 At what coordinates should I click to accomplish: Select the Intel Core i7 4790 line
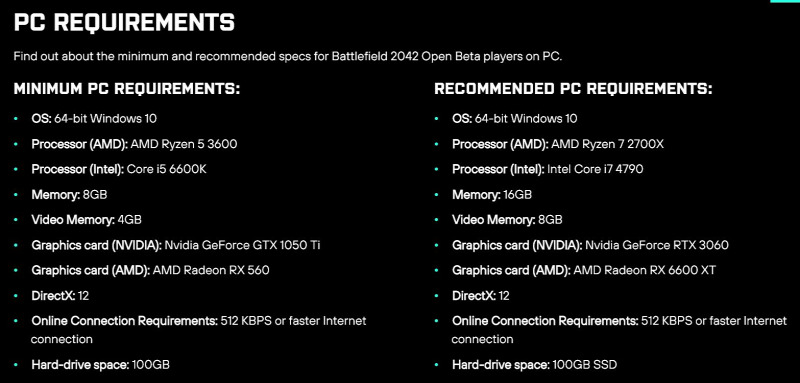click(547, 169)
